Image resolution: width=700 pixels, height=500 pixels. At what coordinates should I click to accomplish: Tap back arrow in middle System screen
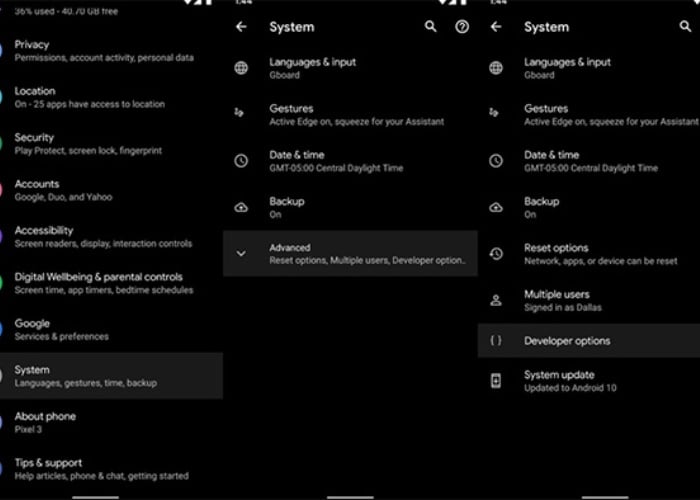pyautogui.click(x=241, y=27)
